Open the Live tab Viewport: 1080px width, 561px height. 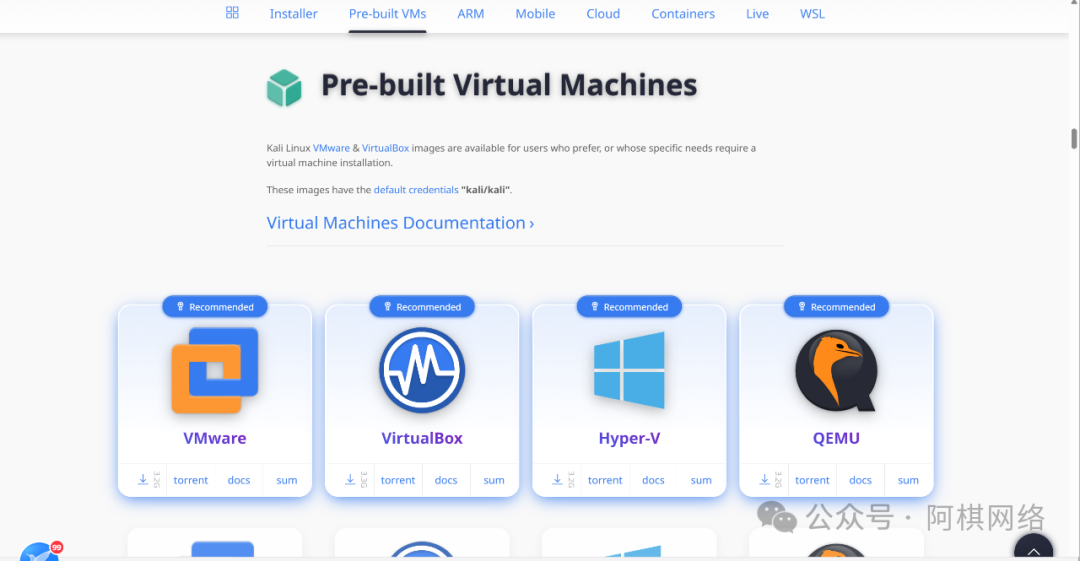point(757,14)
